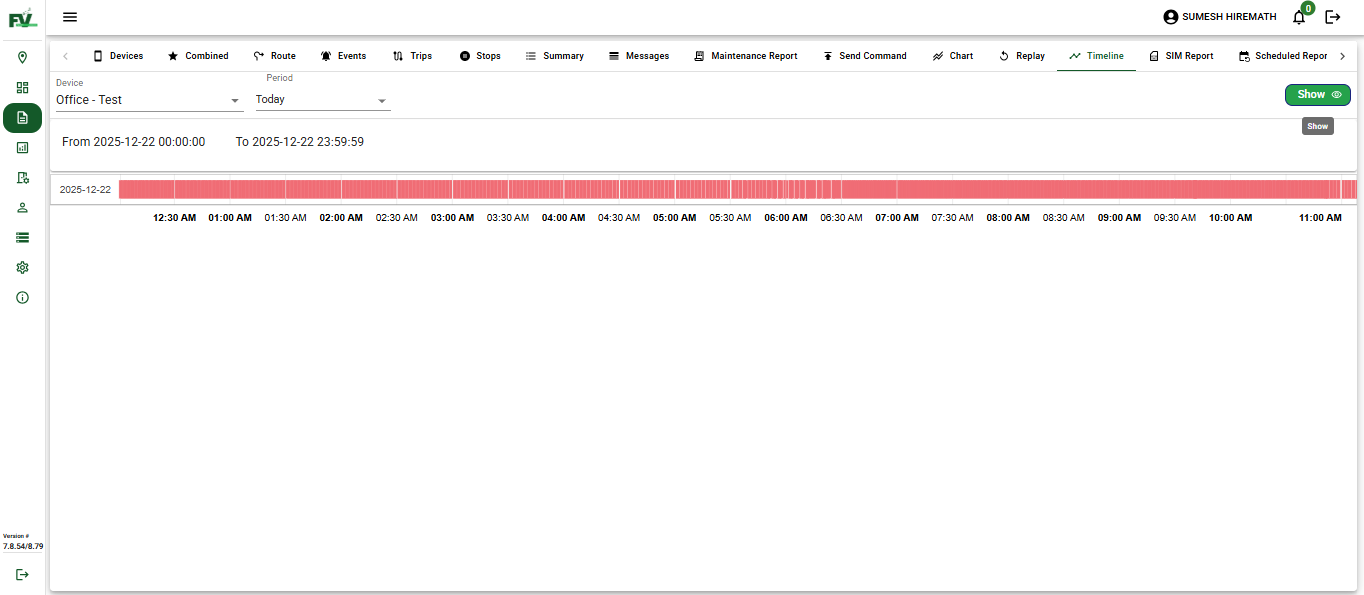This screenshot has height=595, width=1364.
Task: Click the green Show button
Action: pyautogui.click(x=1311, y=94)
